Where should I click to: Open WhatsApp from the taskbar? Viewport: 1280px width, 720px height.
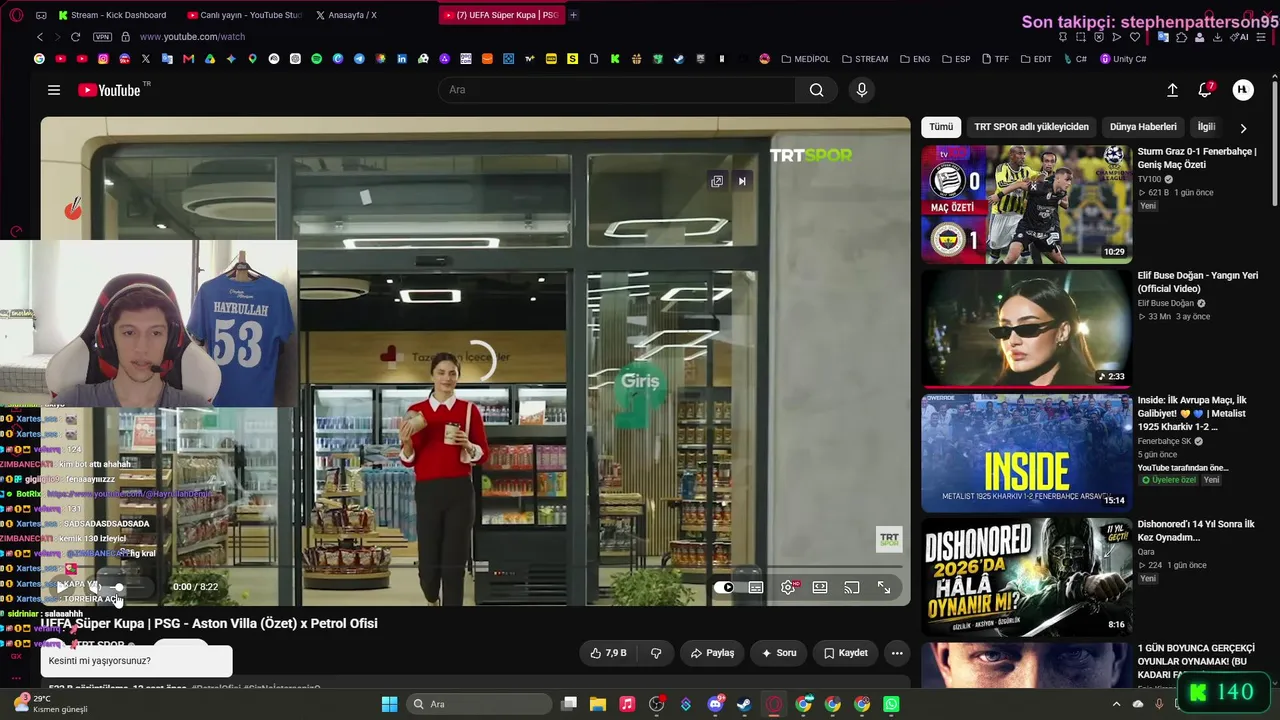point(891,704)
